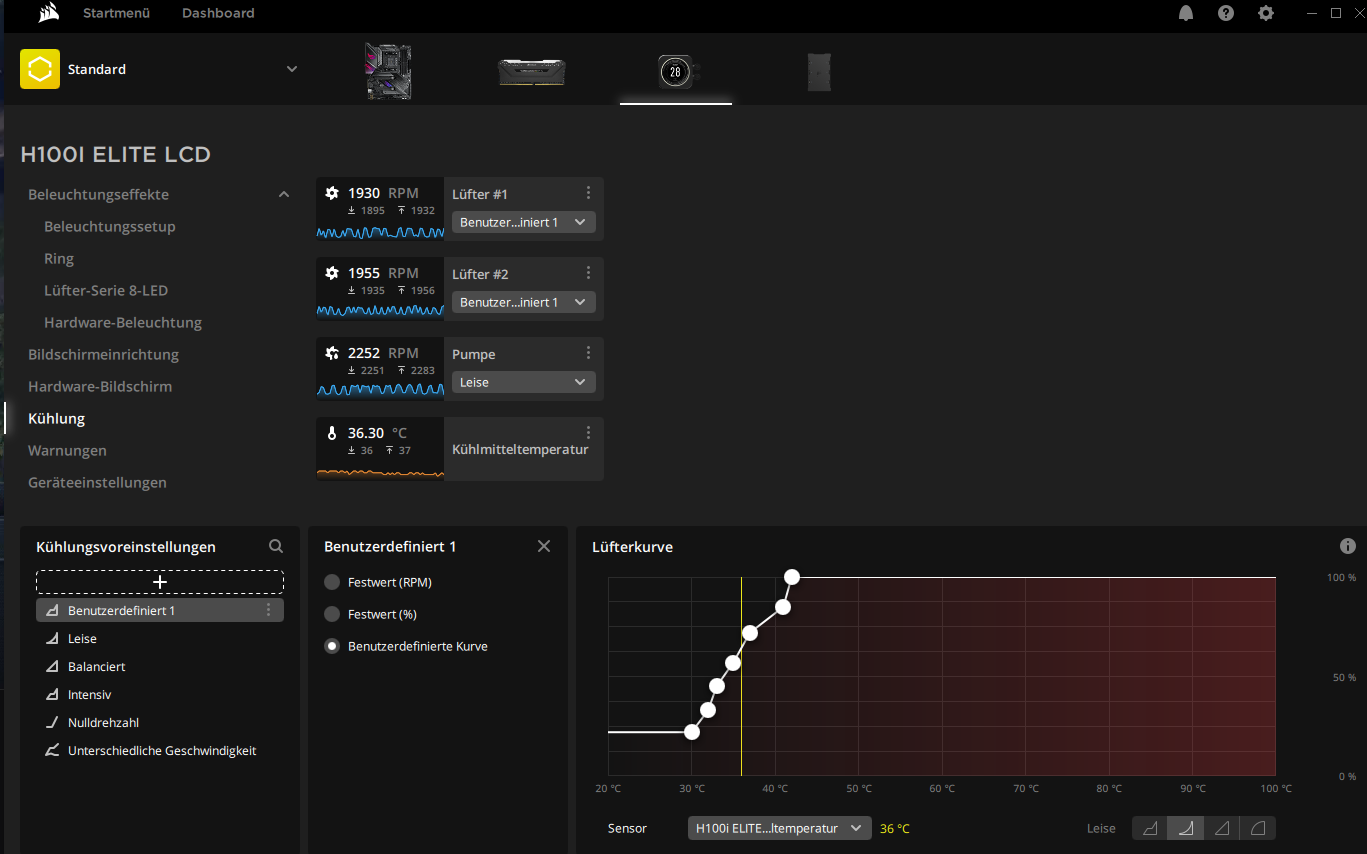Open the Lüfter #1 three-dot menu

point(588,193)
